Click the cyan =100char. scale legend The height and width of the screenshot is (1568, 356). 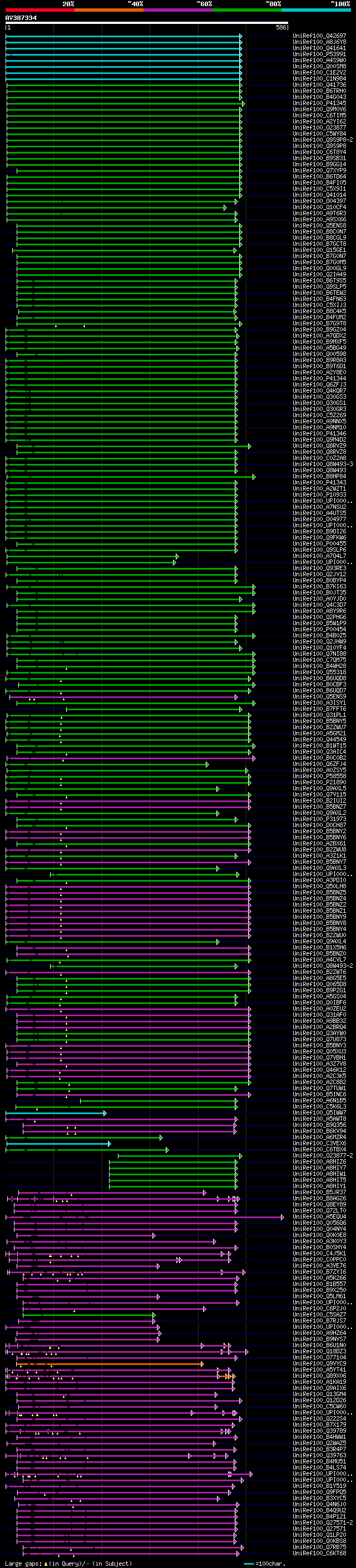coord(264,1563)
